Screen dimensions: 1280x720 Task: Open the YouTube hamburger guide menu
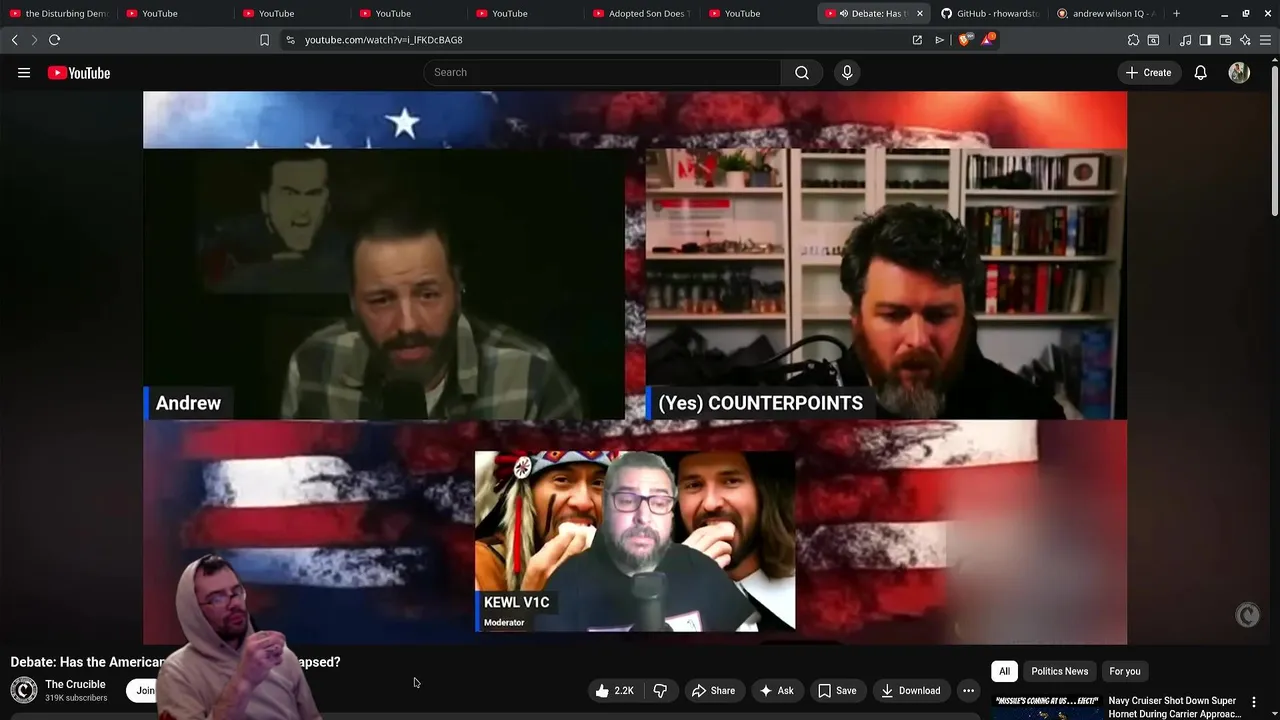pyautogui.click(x=24, y=73)
